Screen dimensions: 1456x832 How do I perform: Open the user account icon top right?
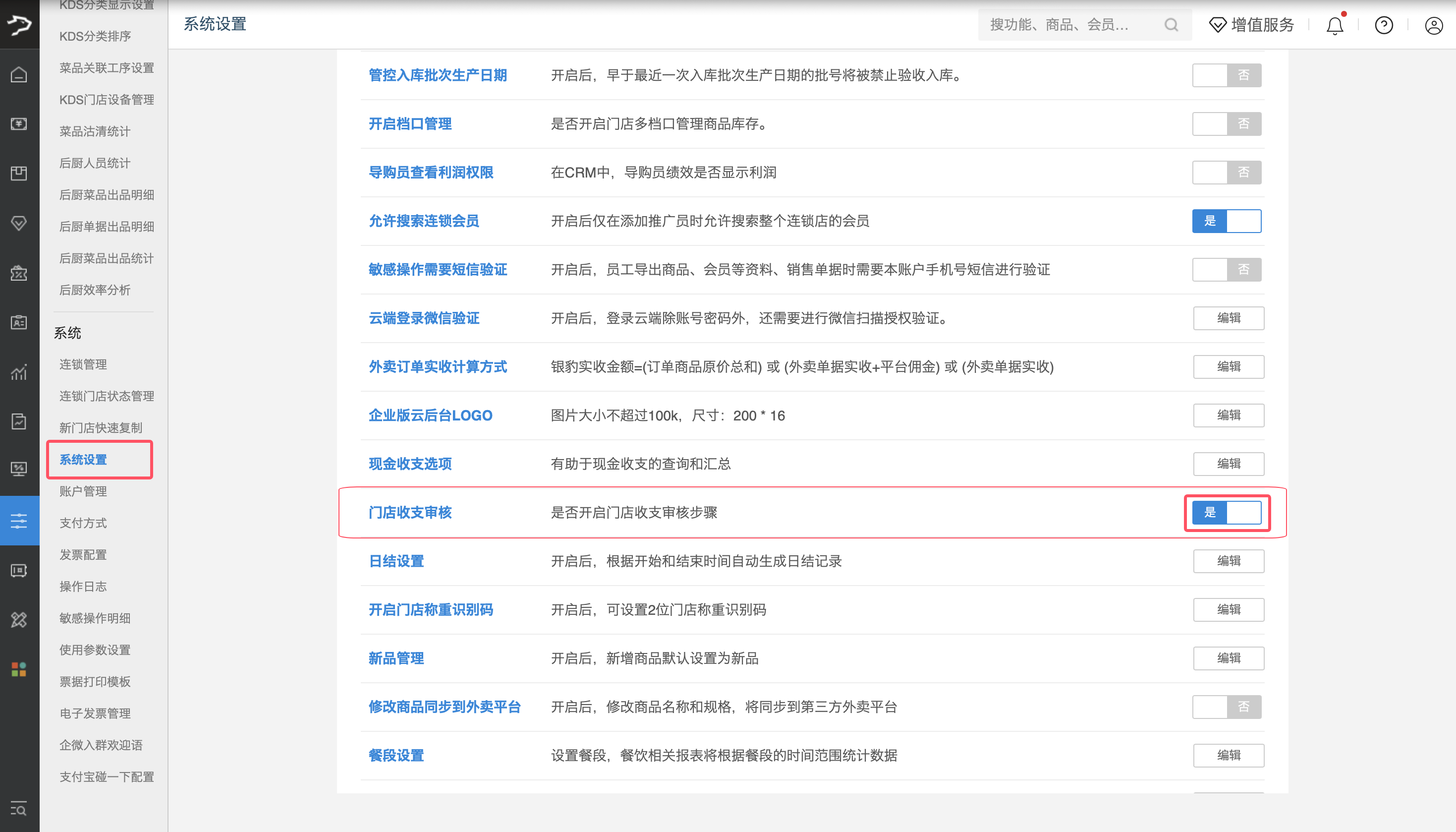1433,25
